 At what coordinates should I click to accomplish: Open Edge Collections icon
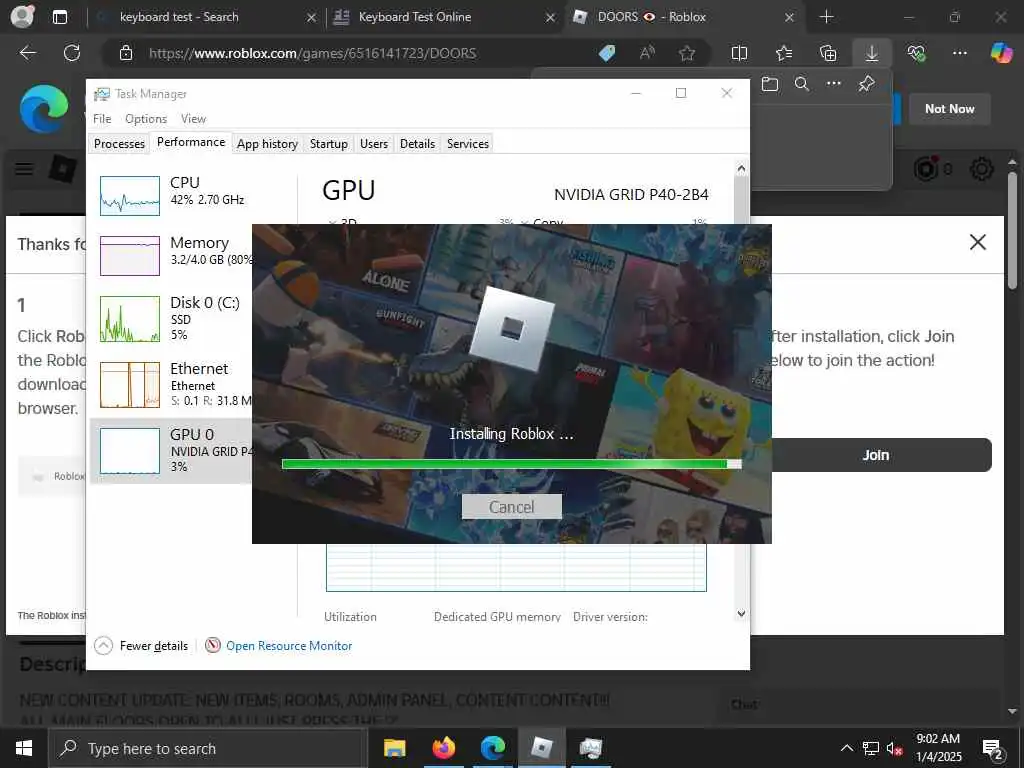(x=827, y=53)
